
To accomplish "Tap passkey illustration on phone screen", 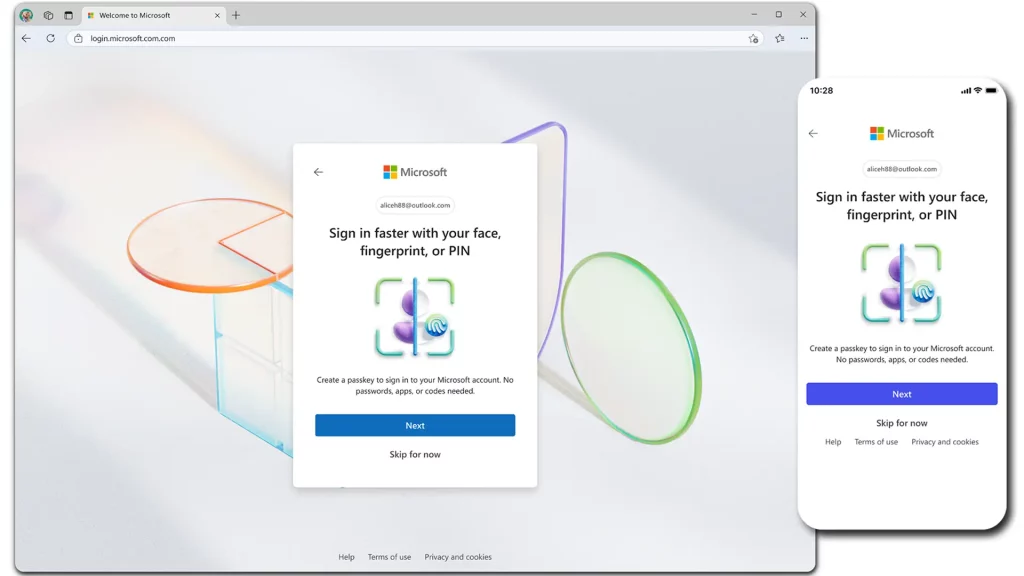I will coord(901,283).
